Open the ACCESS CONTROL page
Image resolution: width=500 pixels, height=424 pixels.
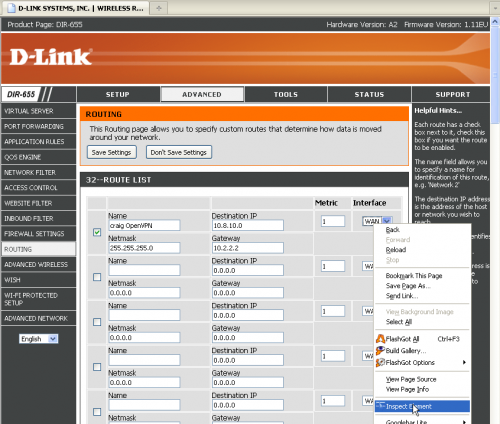coord(38,188)
